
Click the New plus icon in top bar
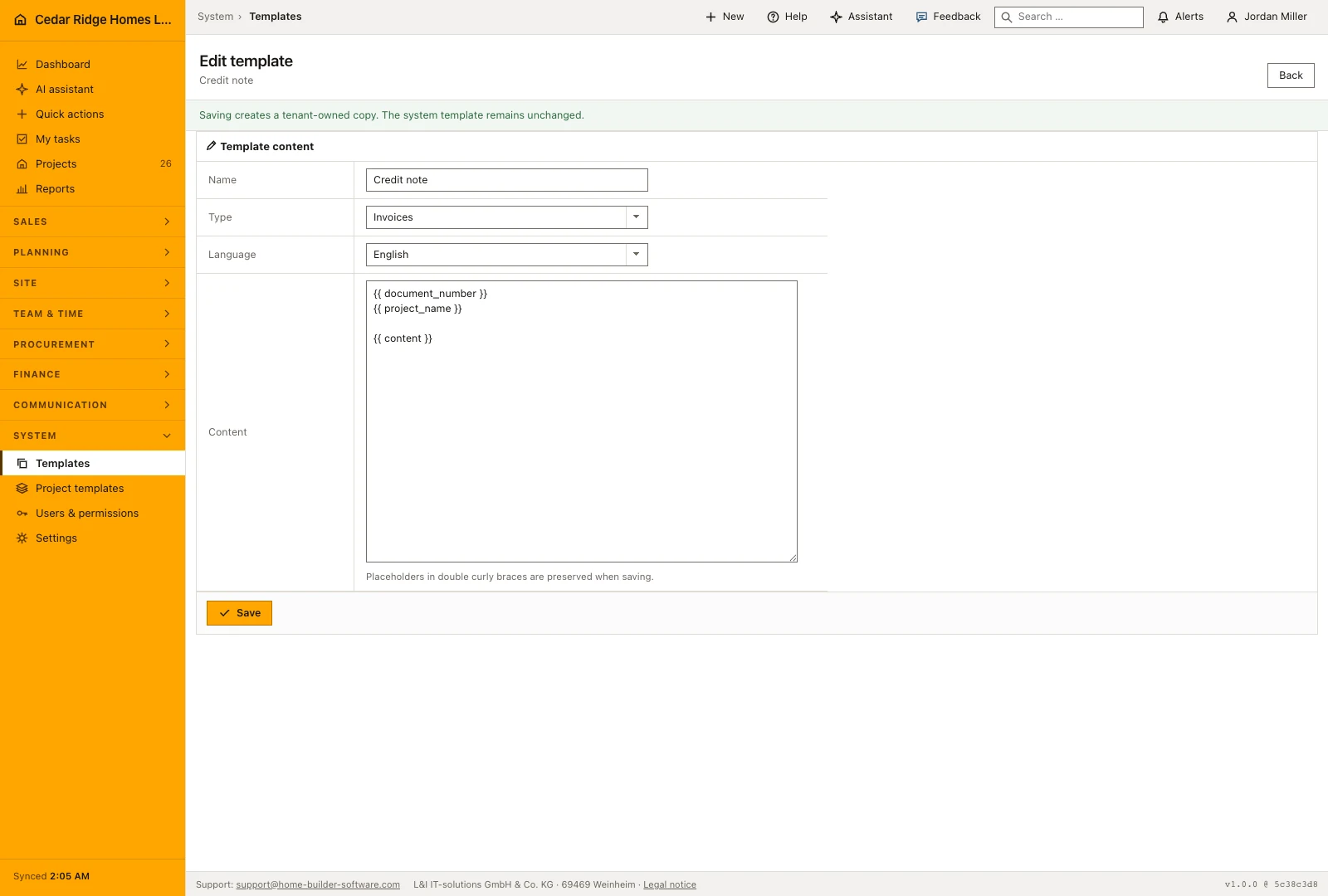(x=710, y=17)
